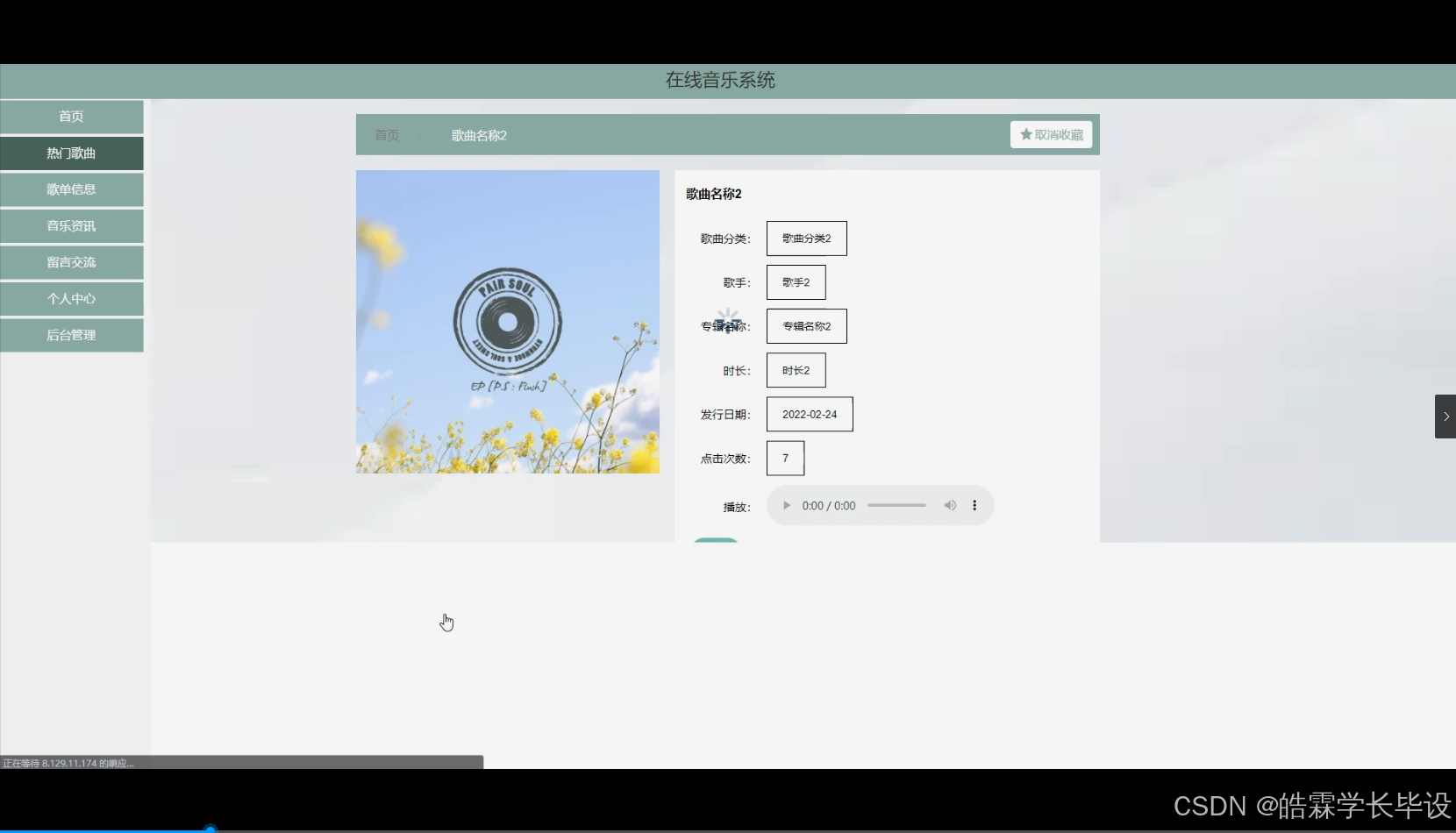Click the click-count value 7
This screenshot has height=833, width=1456.
point(786,458)
